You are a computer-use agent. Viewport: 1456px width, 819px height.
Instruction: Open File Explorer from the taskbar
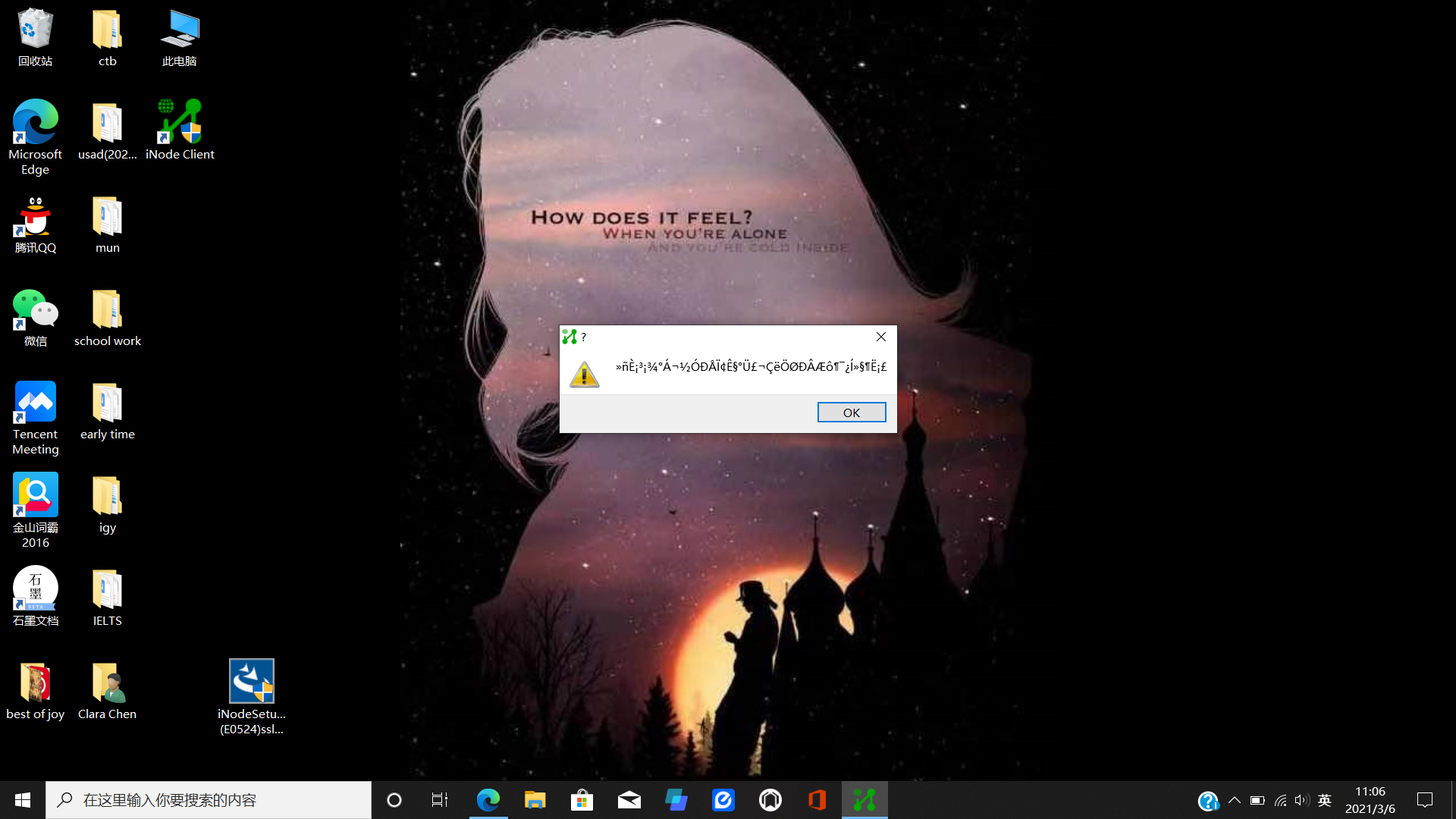[535, 800]
